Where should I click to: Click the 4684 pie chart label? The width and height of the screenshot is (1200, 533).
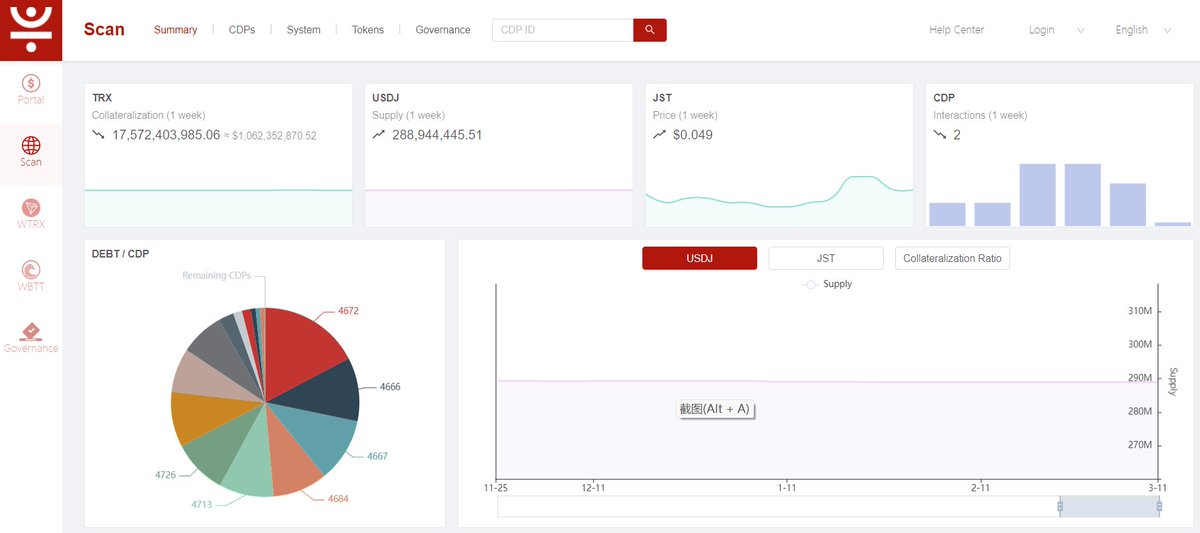point(338,498)
